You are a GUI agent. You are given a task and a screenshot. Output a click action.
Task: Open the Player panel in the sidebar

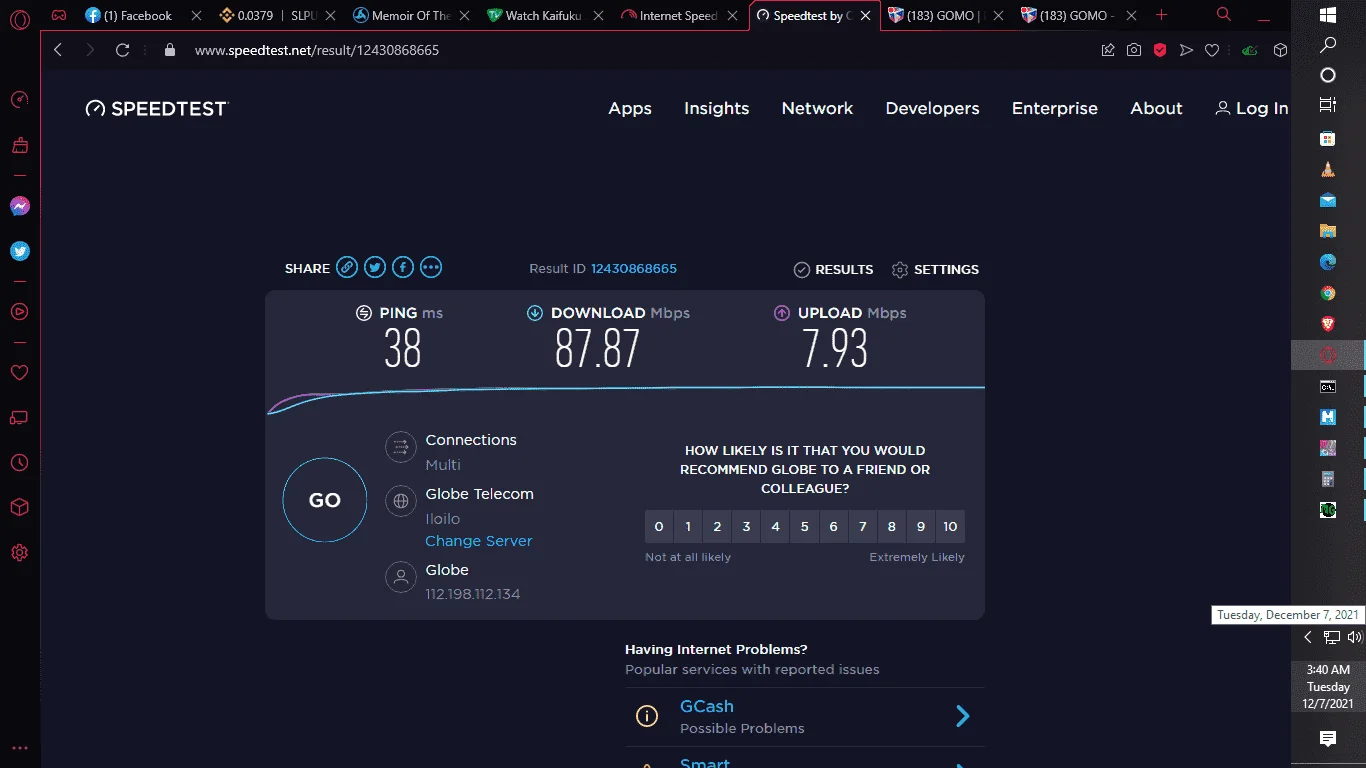pos(20,311)
